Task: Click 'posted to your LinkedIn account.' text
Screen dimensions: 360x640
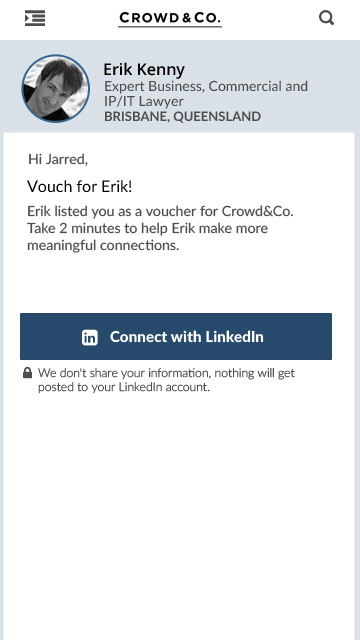Action: point(124,387)
